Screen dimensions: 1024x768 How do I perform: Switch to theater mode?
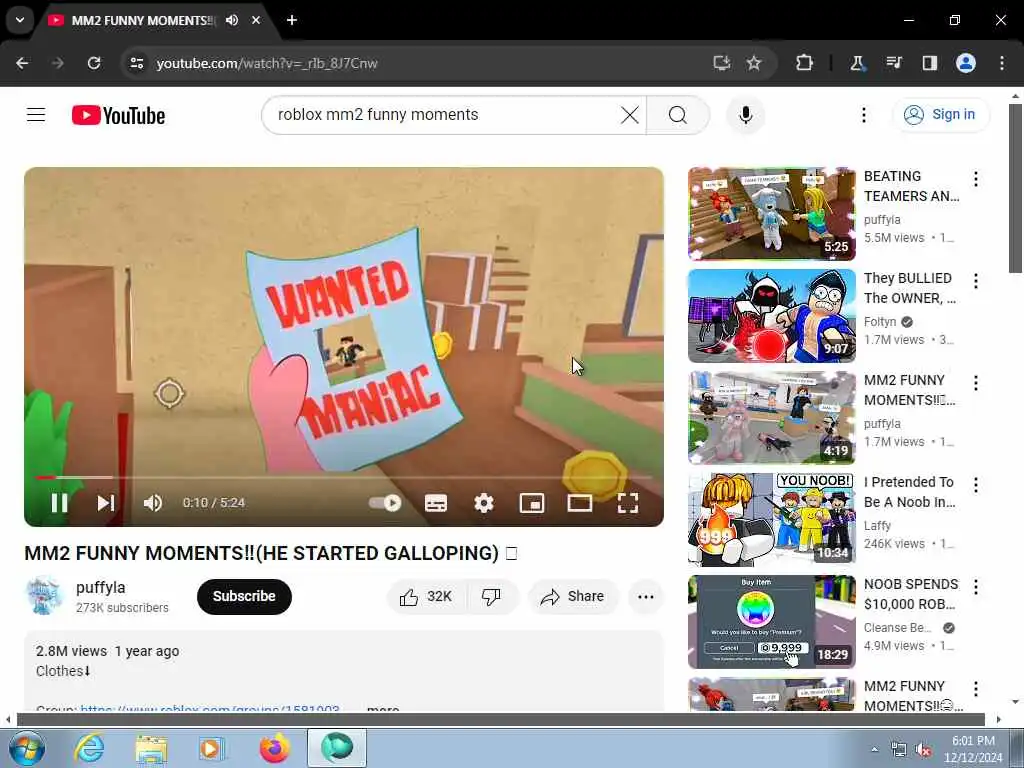pyautogui.click(x=580, y=503)
